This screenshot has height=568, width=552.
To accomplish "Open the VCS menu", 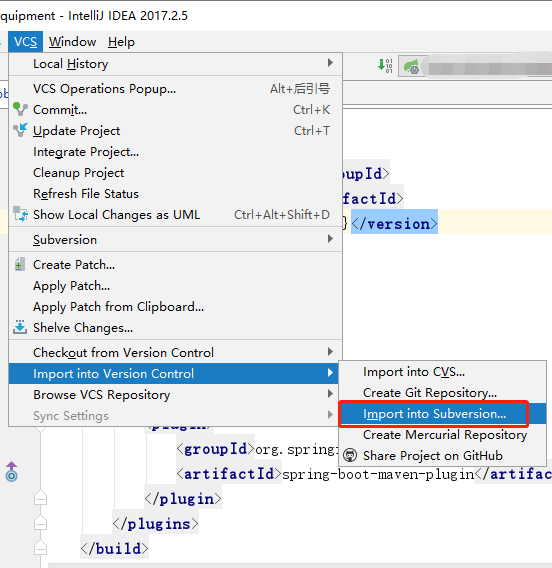I will coord(25,42).
